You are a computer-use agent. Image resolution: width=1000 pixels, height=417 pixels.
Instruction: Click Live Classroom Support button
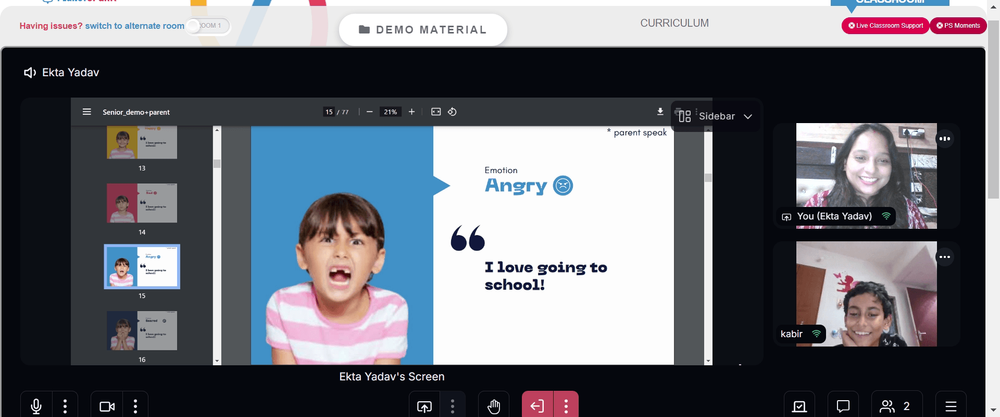tap(885, 26)
